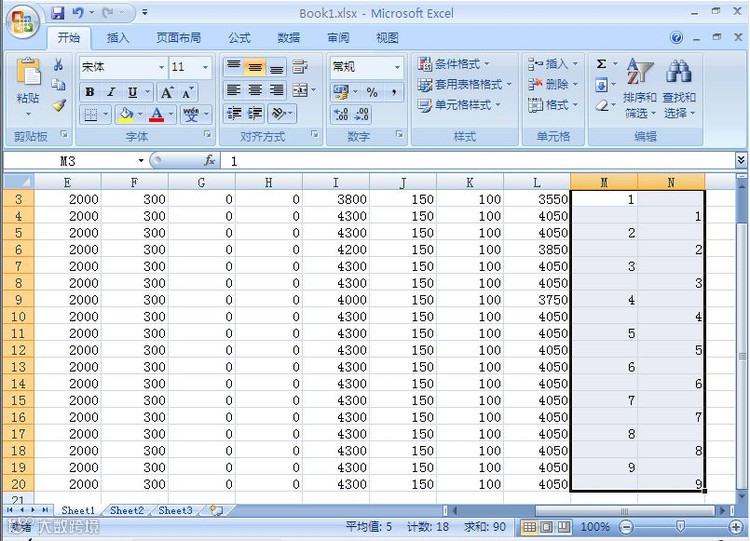Switch to Sheet2 tab
Screen dimensions: 750x541
click(127, 510)
